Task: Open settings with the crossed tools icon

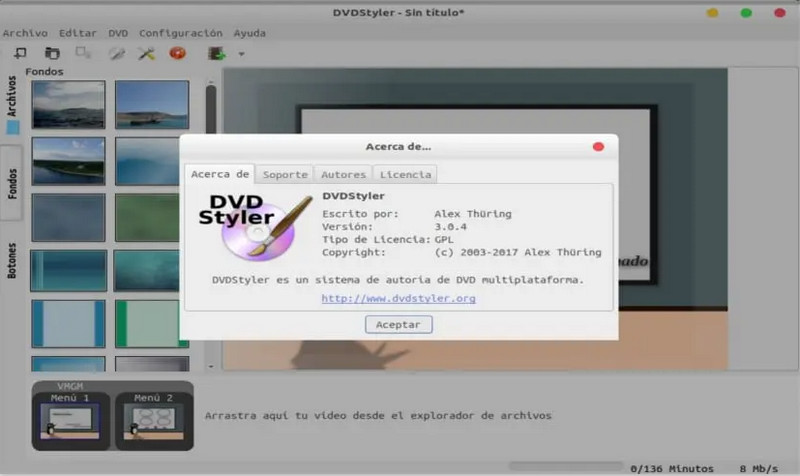Action: point(146,53)
